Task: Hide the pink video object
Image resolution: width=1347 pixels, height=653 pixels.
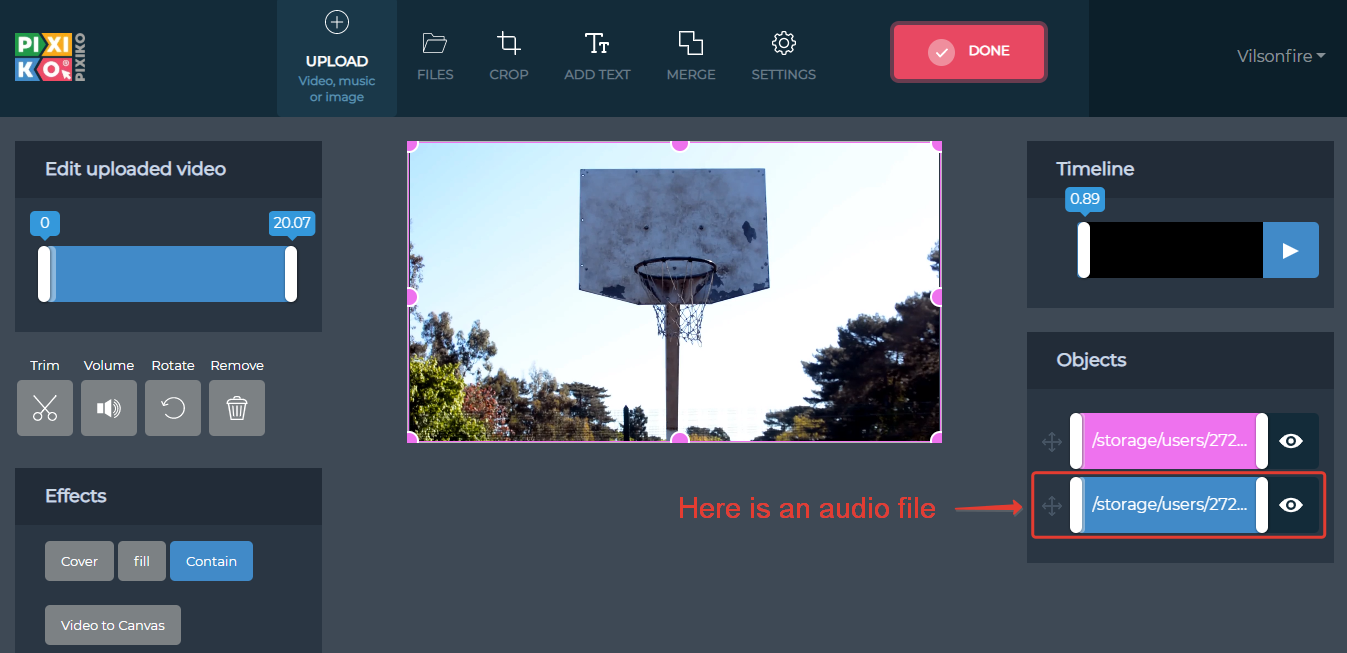Action: pyautogui.click(x=1291, y=441)
